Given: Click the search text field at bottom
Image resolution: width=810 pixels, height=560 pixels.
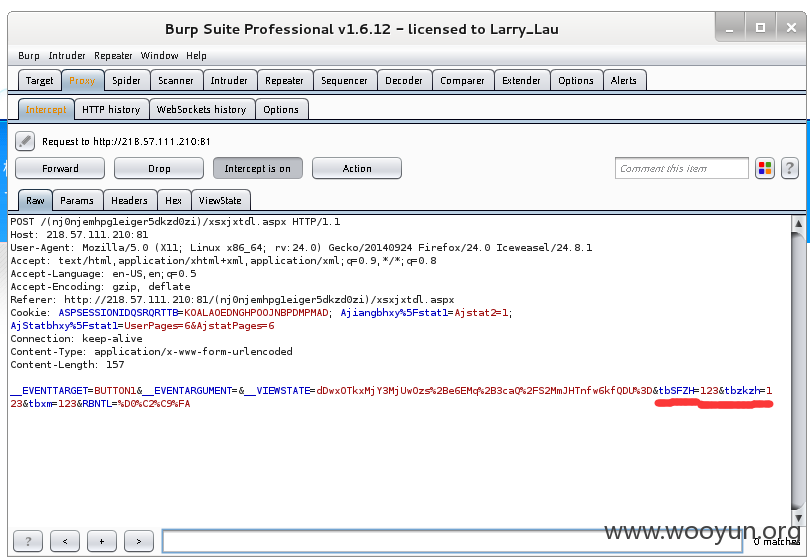Looking at the screenshot, I should tap(452, 541).
